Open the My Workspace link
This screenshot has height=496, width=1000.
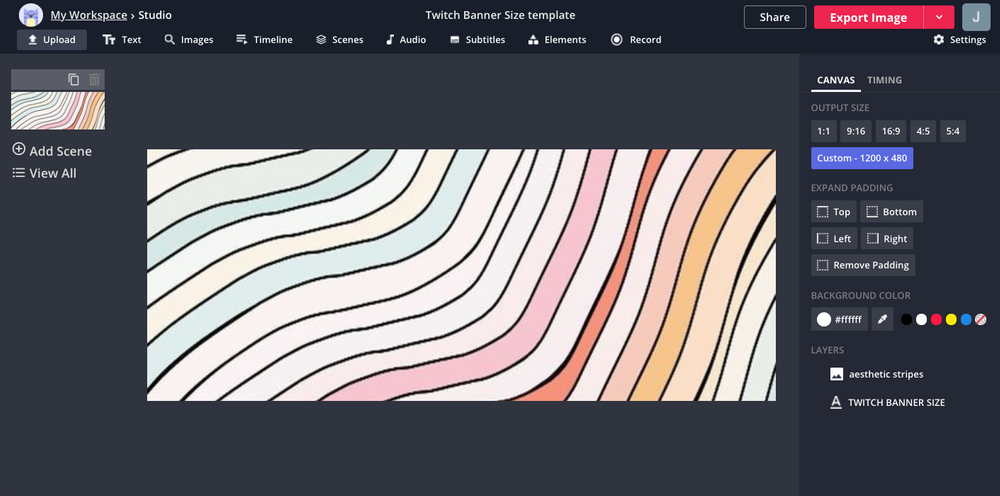tap(89, 15)
